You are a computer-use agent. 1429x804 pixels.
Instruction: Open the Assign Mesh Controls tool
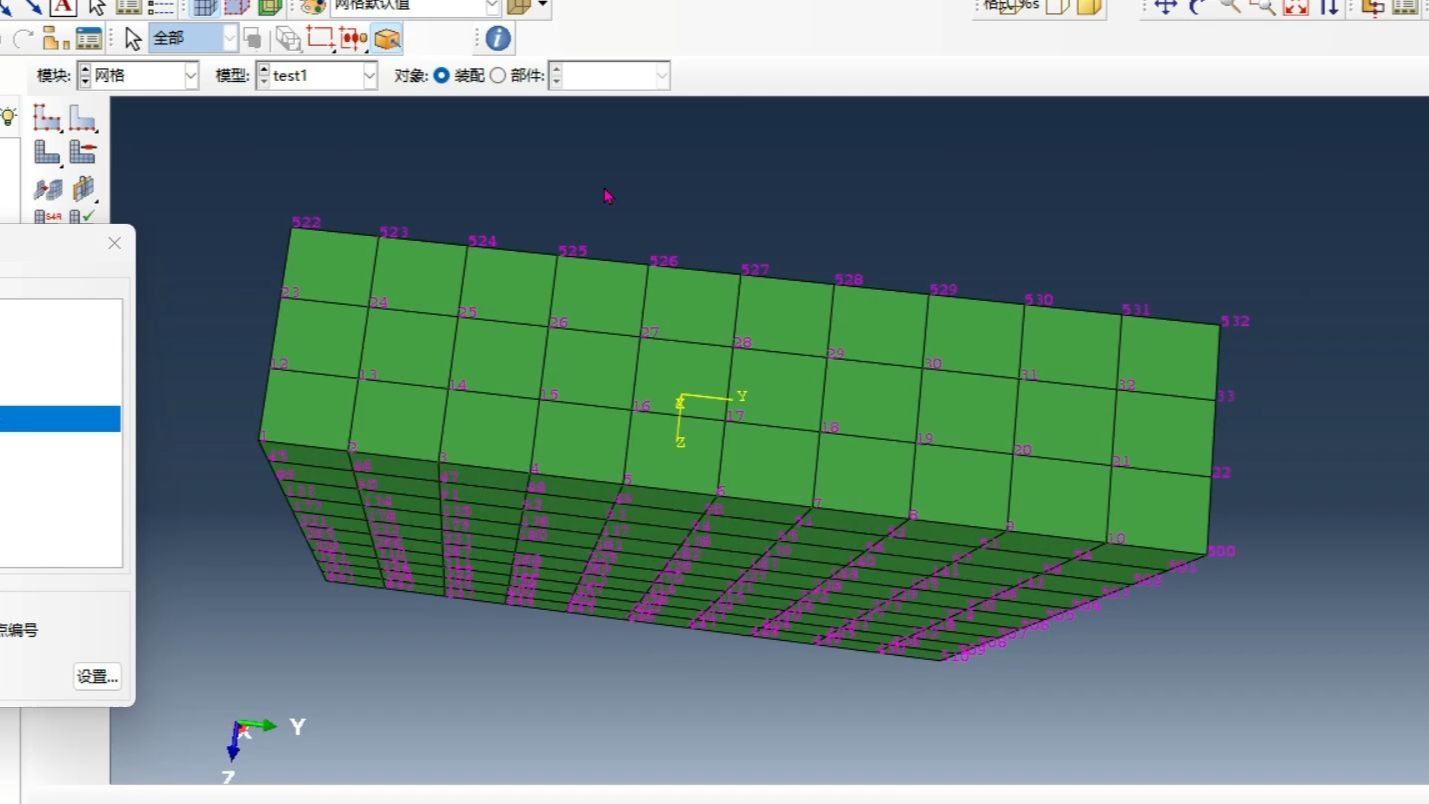[x=48, y=188]
